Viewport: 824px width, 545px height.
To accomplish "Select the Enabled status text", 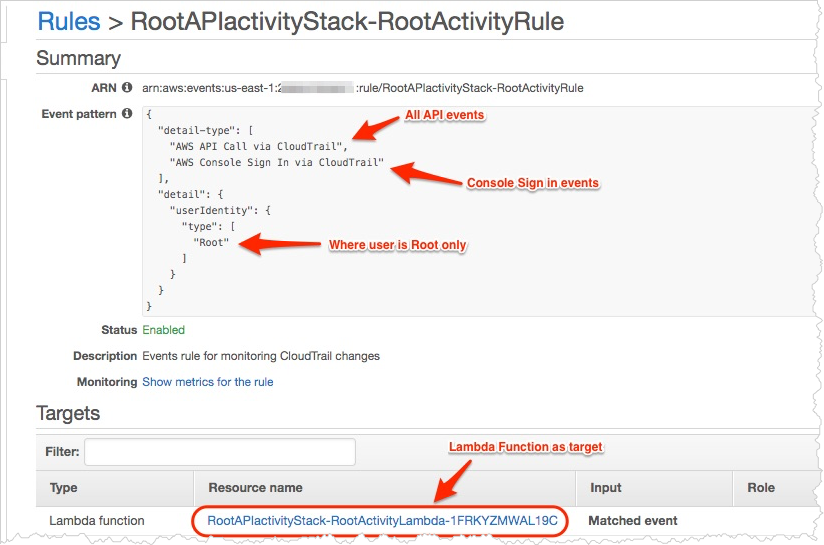I will click(x=163, y=330).
